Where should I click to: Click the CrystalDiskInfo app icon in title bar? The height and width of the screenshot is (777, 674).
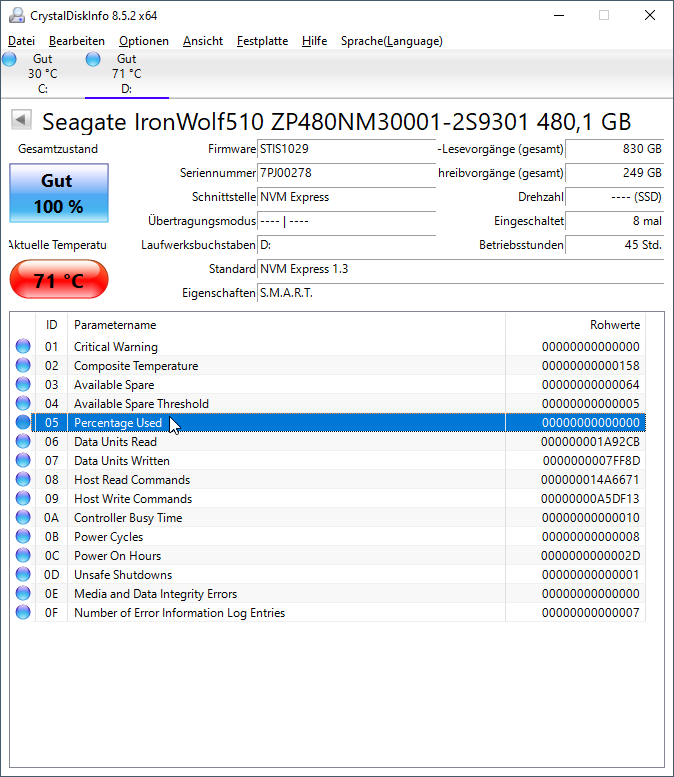coord(16,15)
